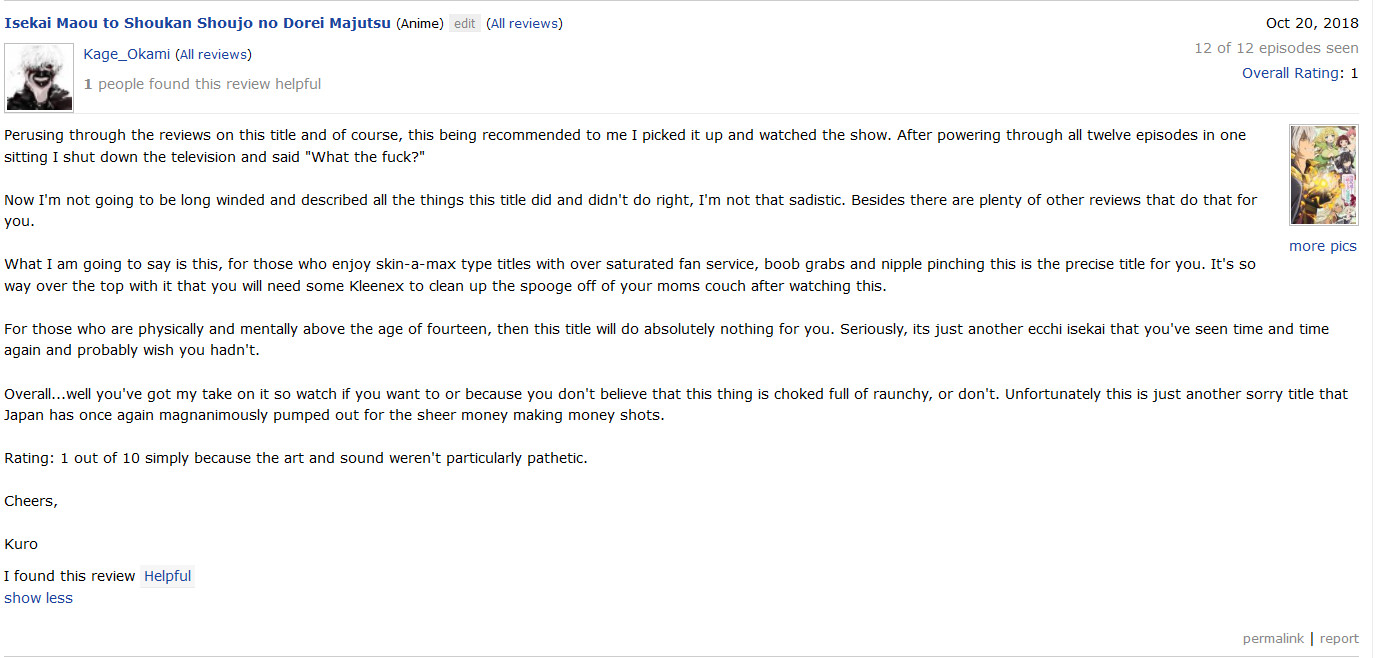Open the Isekai Maou anime title link

[x=197, y=23]
